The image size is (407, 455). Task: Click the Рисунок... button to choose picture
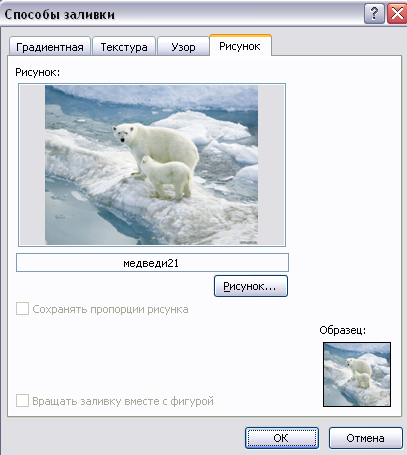point(251,286)
